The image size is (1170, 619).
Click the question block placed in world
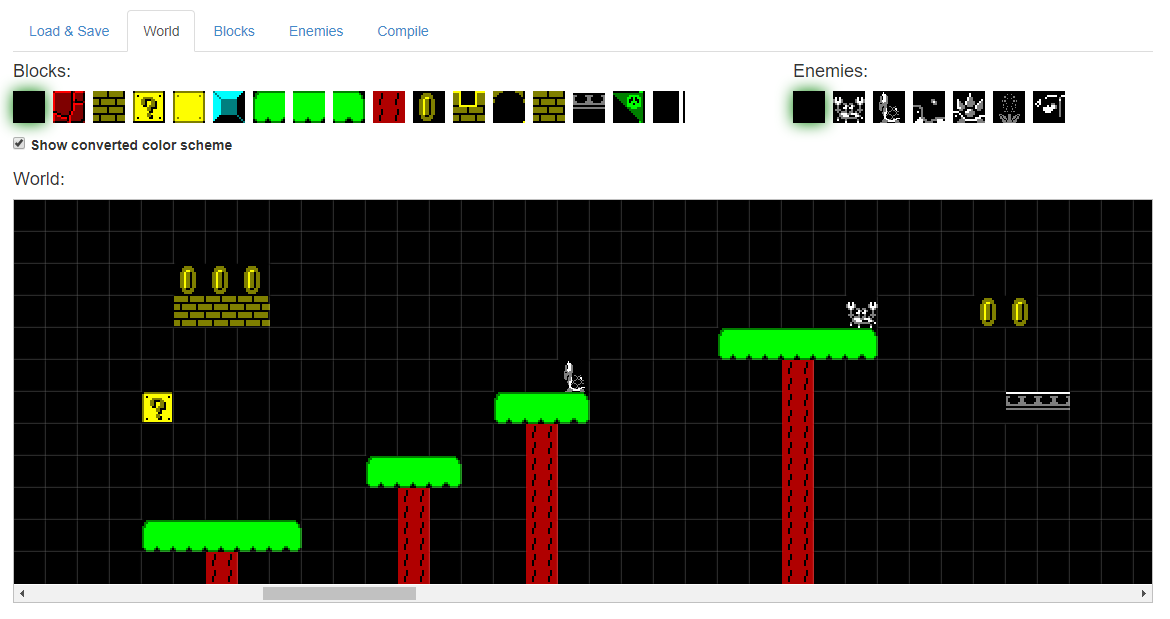pyautogui.click(x=157, y=407)
